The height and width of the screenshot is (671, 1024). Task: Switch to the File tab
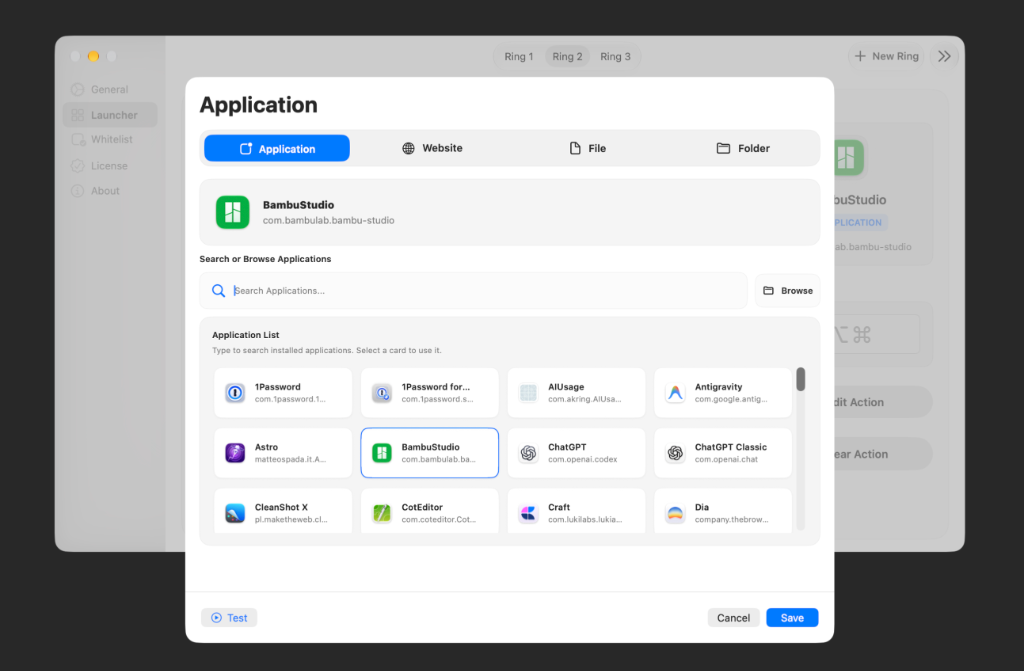click(x=587, y=148)
